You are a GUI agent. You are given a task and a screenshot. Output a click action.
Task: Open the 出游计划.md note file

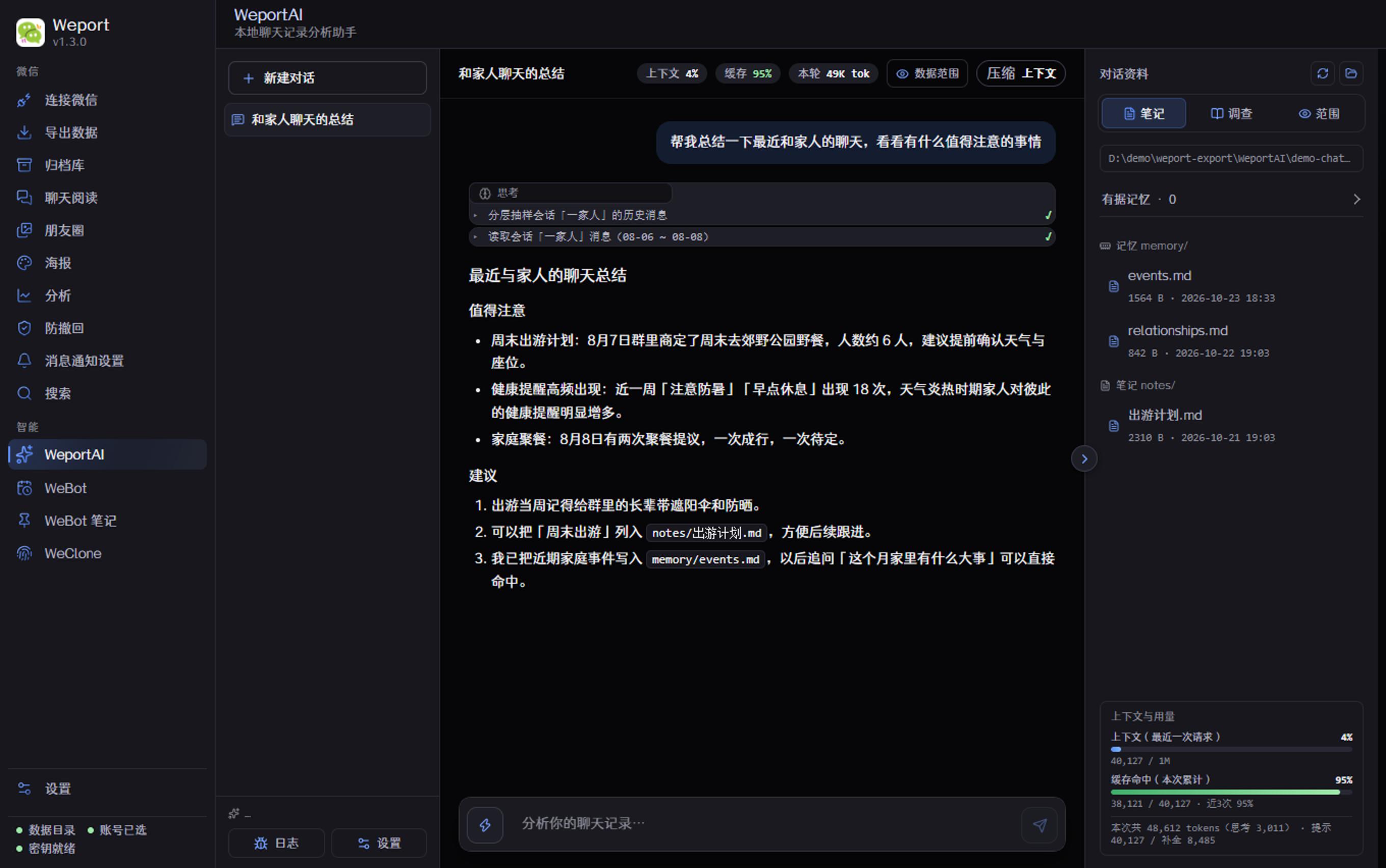[x=1231, y=425]
